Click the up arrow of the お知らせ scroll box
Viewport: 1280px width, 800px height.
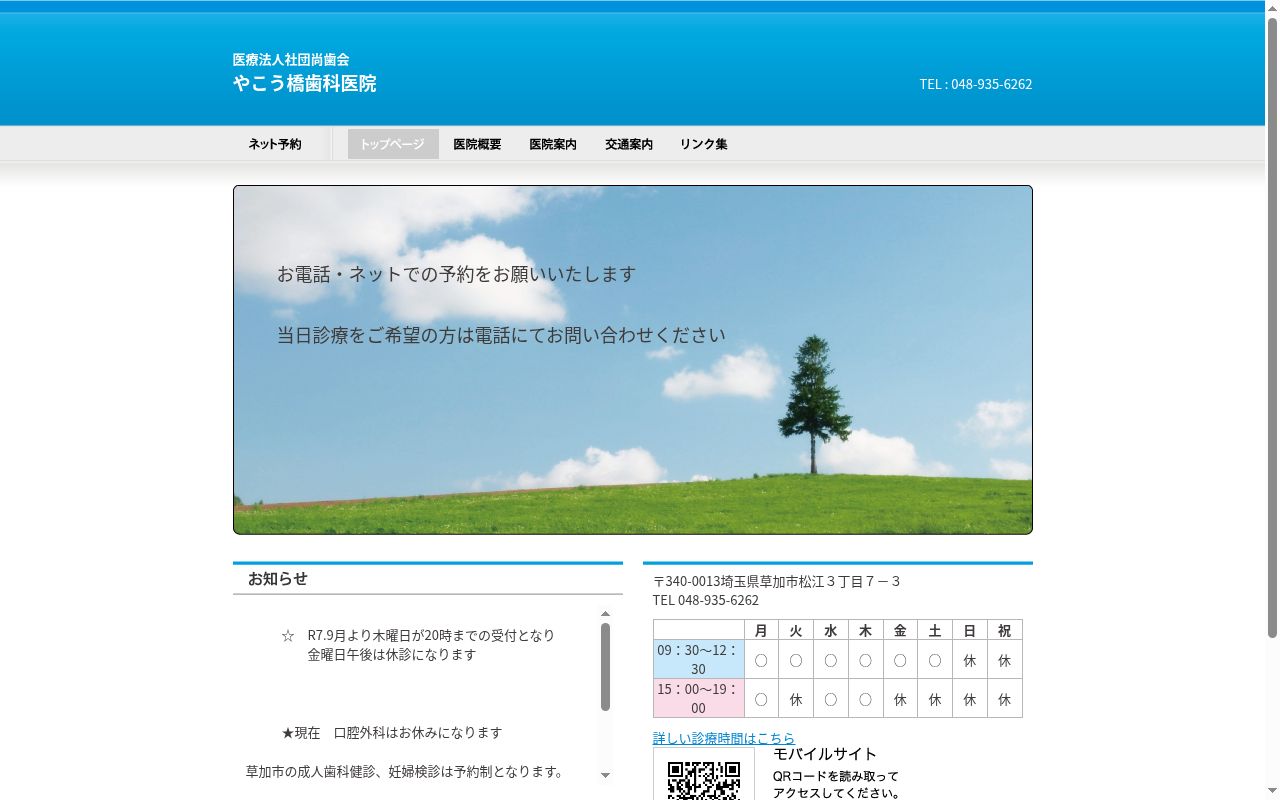(x=605, y=614)
